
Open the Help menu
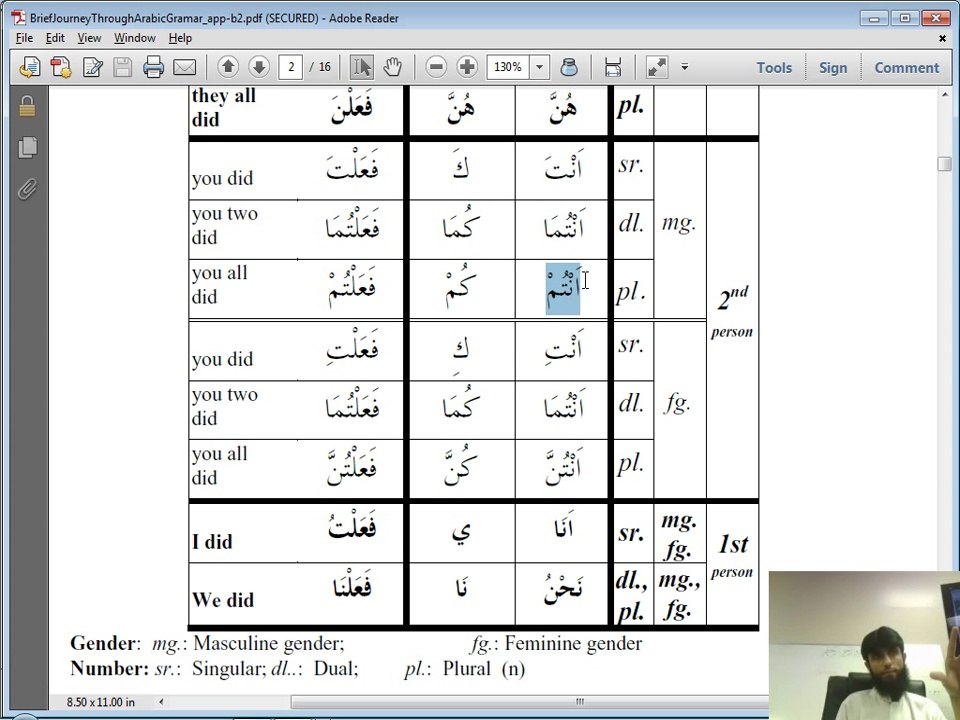pos(180,38)
